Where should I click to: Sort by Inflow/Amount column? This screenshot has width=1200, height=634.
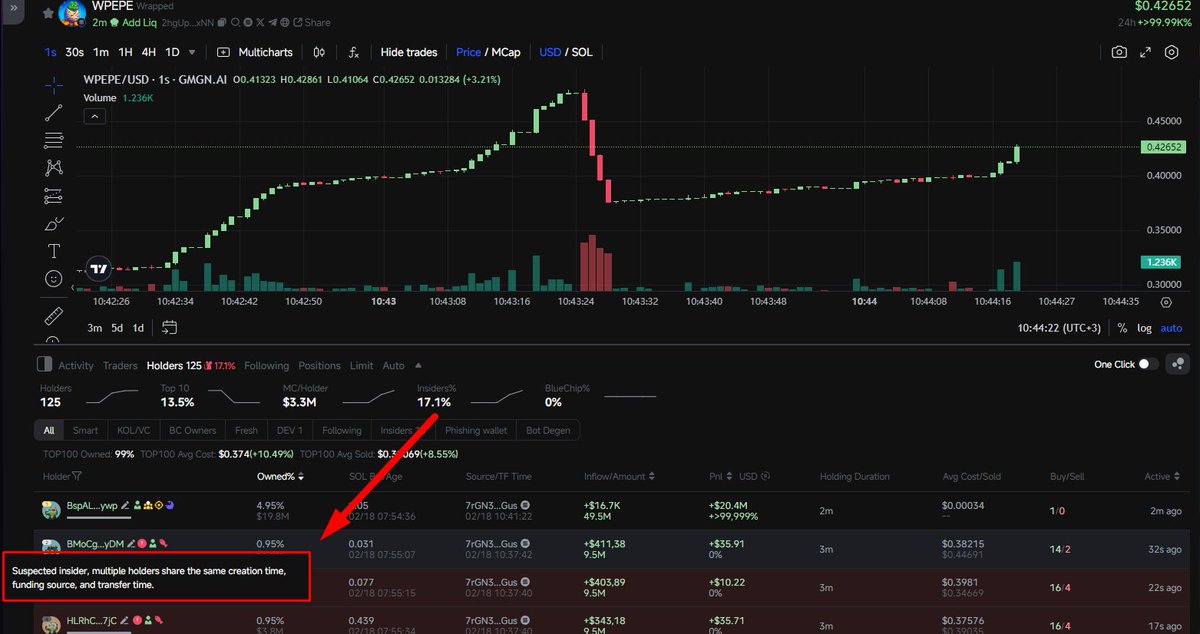[620, 477]
